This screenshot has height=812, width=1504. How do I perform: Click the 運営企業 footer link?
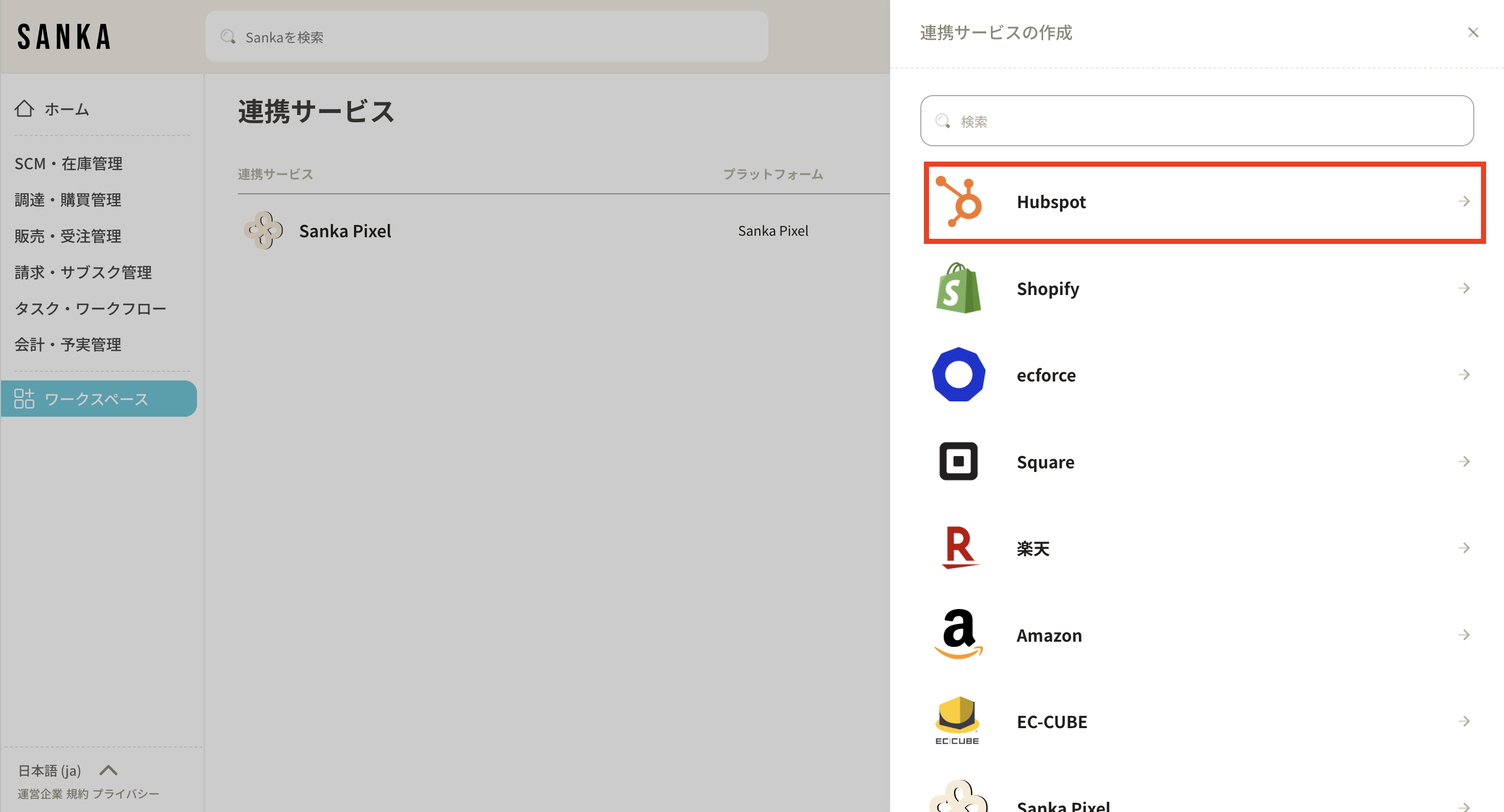[40, 794]
